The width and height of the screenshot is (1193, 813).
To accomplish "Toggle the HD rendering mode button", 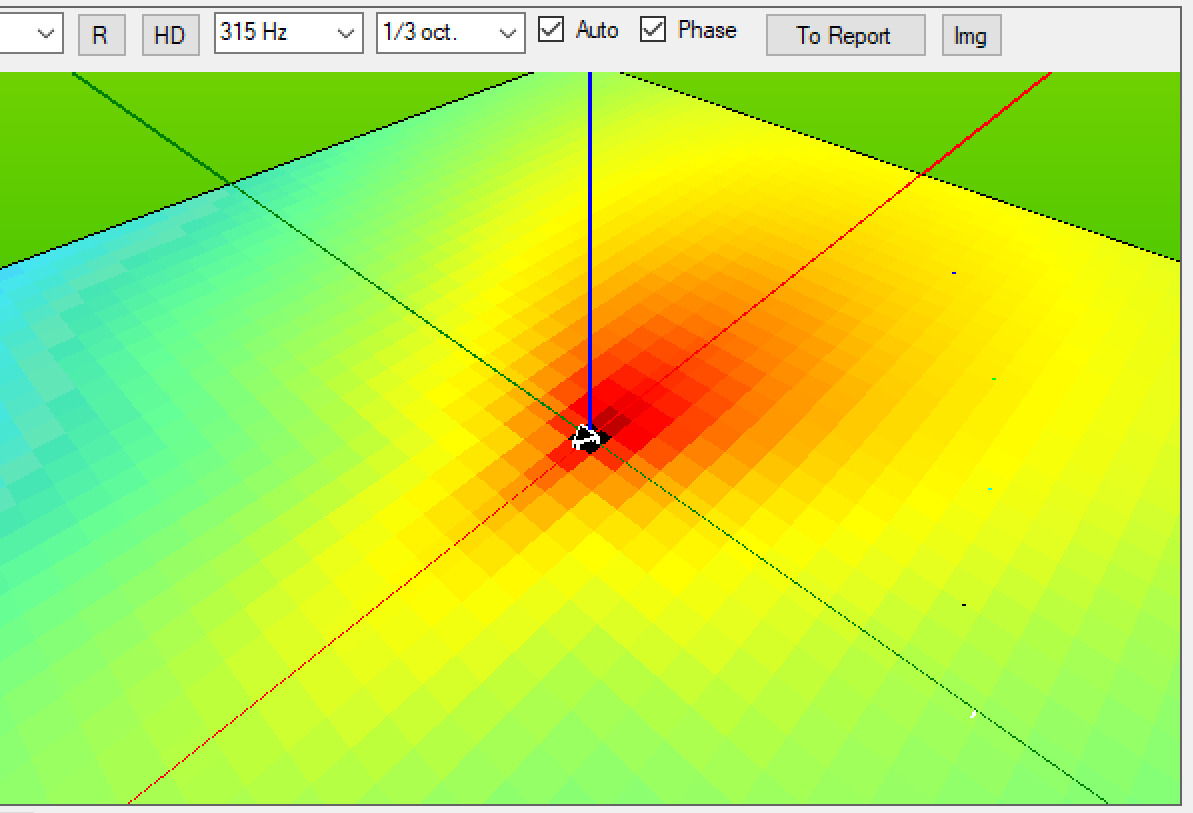I will (x=170, y=35).
